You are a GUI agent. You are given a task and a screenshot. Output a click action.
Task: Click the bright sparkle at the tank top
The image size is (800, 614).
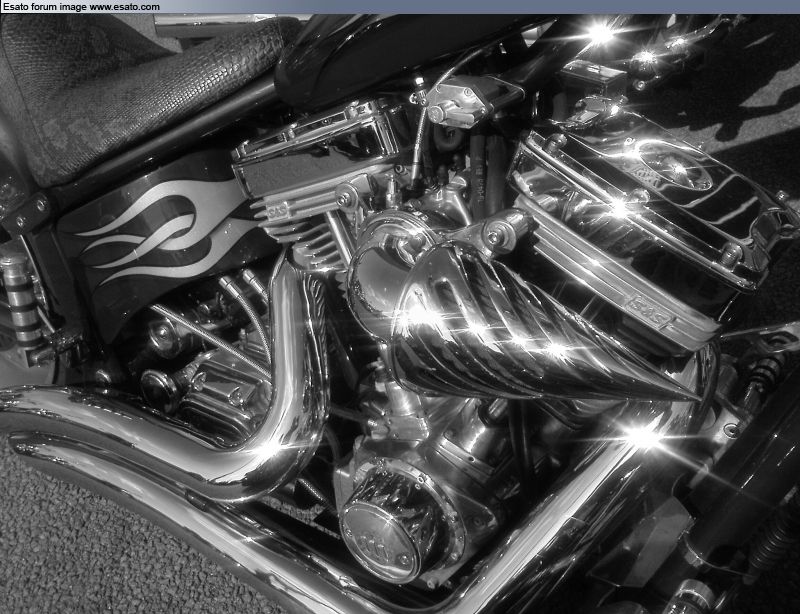click(600, 33)
